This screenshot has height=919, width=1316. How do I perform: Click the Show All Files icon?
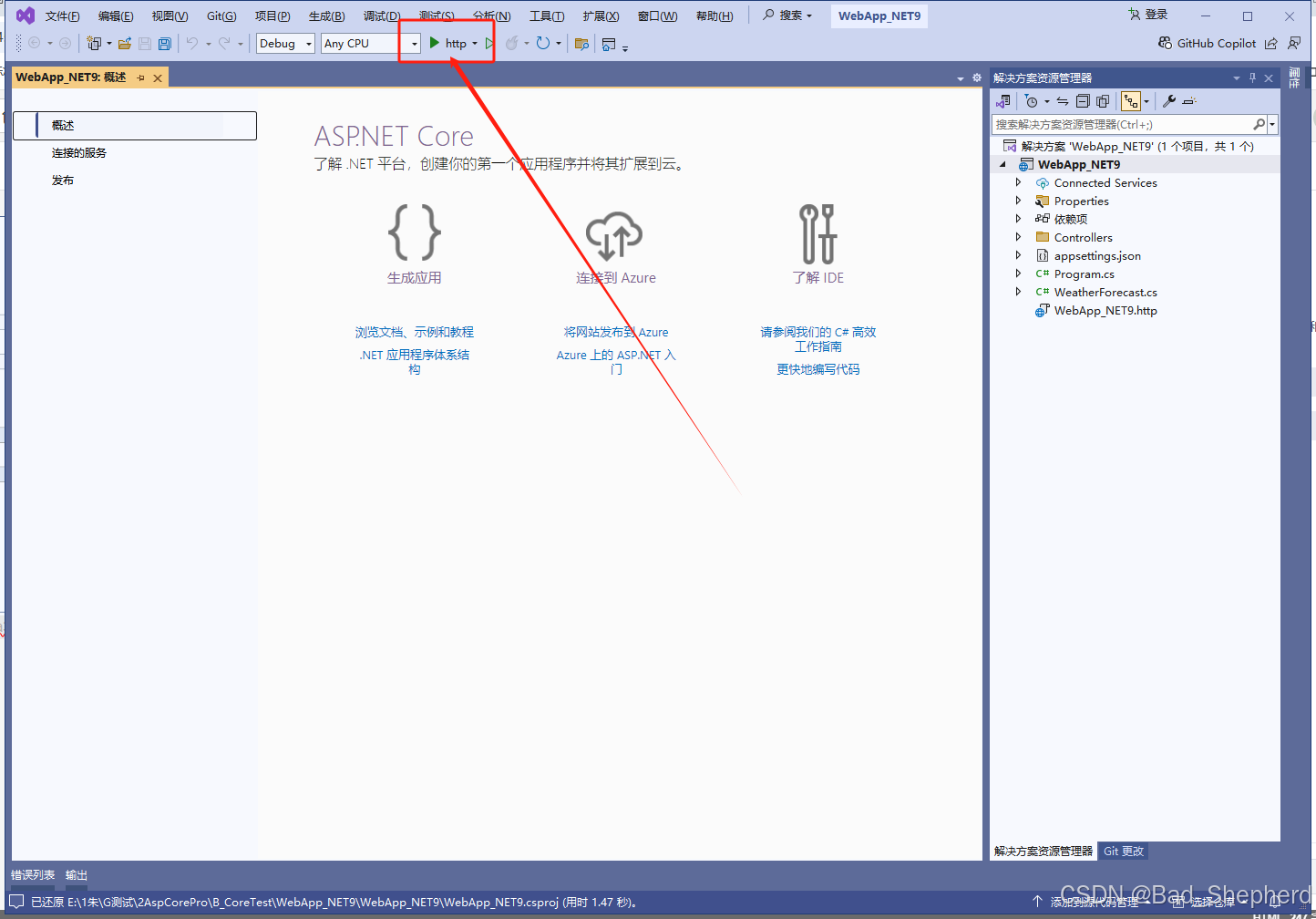click(x=1103, y=101)
